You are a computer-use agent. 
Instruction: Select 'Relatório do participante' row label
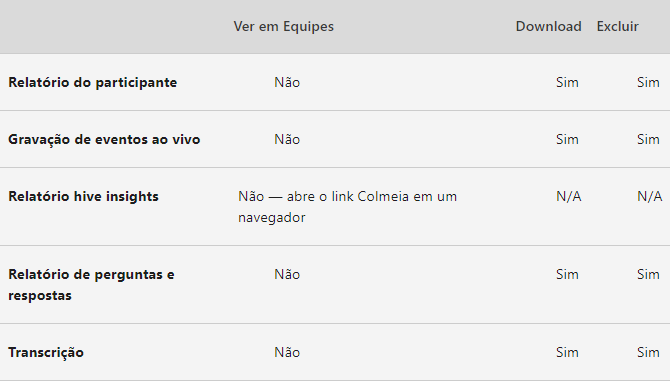92,82
